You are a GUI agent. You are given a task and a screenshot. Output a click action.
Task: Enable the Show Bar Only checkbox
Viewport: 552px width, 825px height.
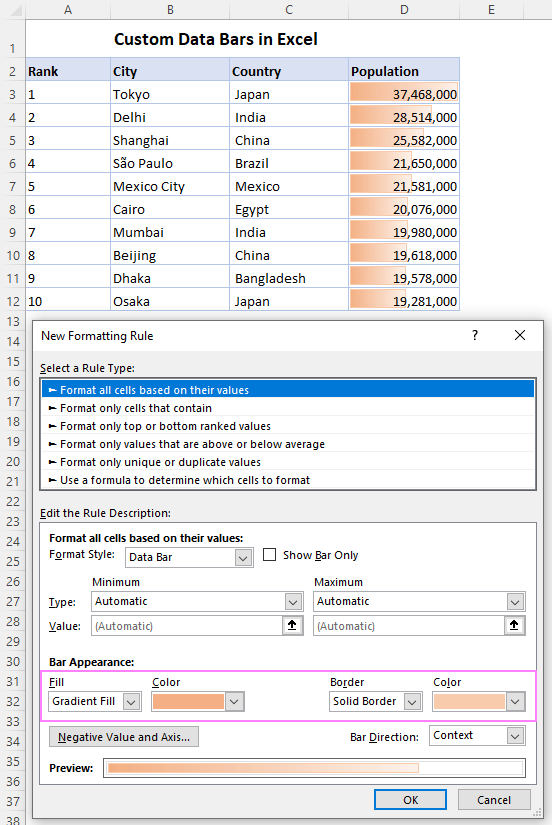tap(269, 555)
